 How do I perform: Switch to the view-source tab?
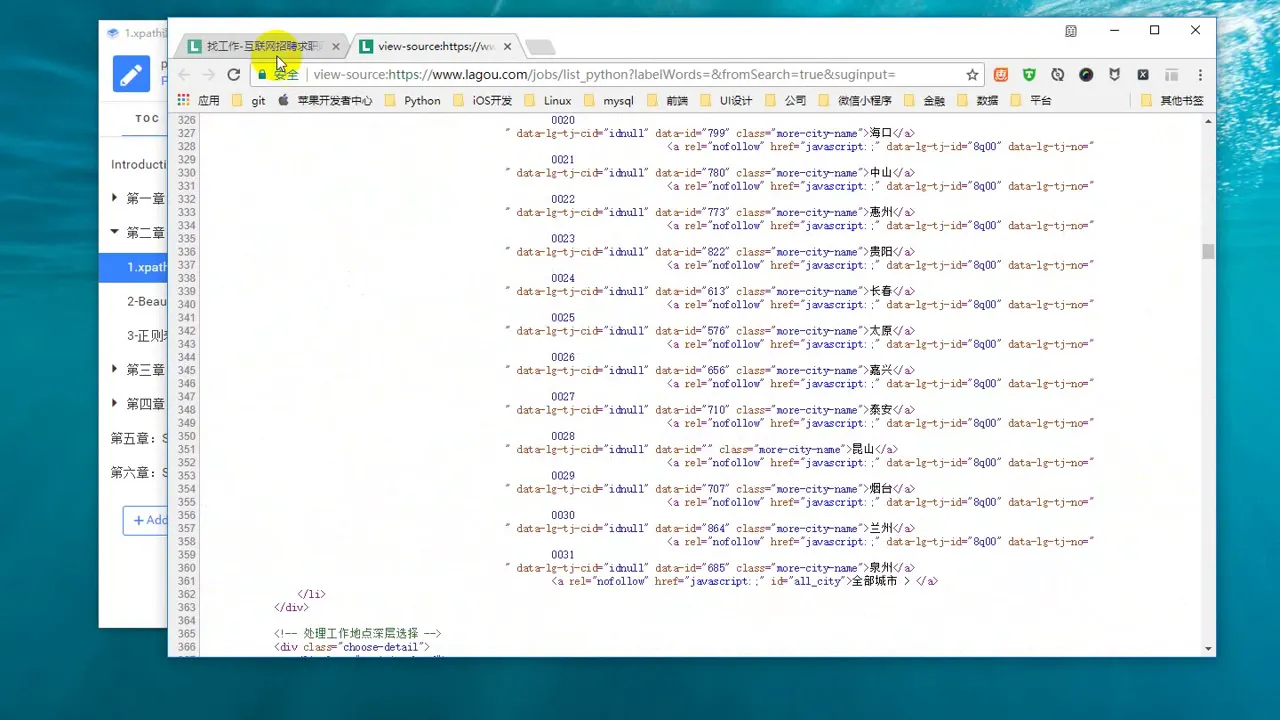pos(434,47)
